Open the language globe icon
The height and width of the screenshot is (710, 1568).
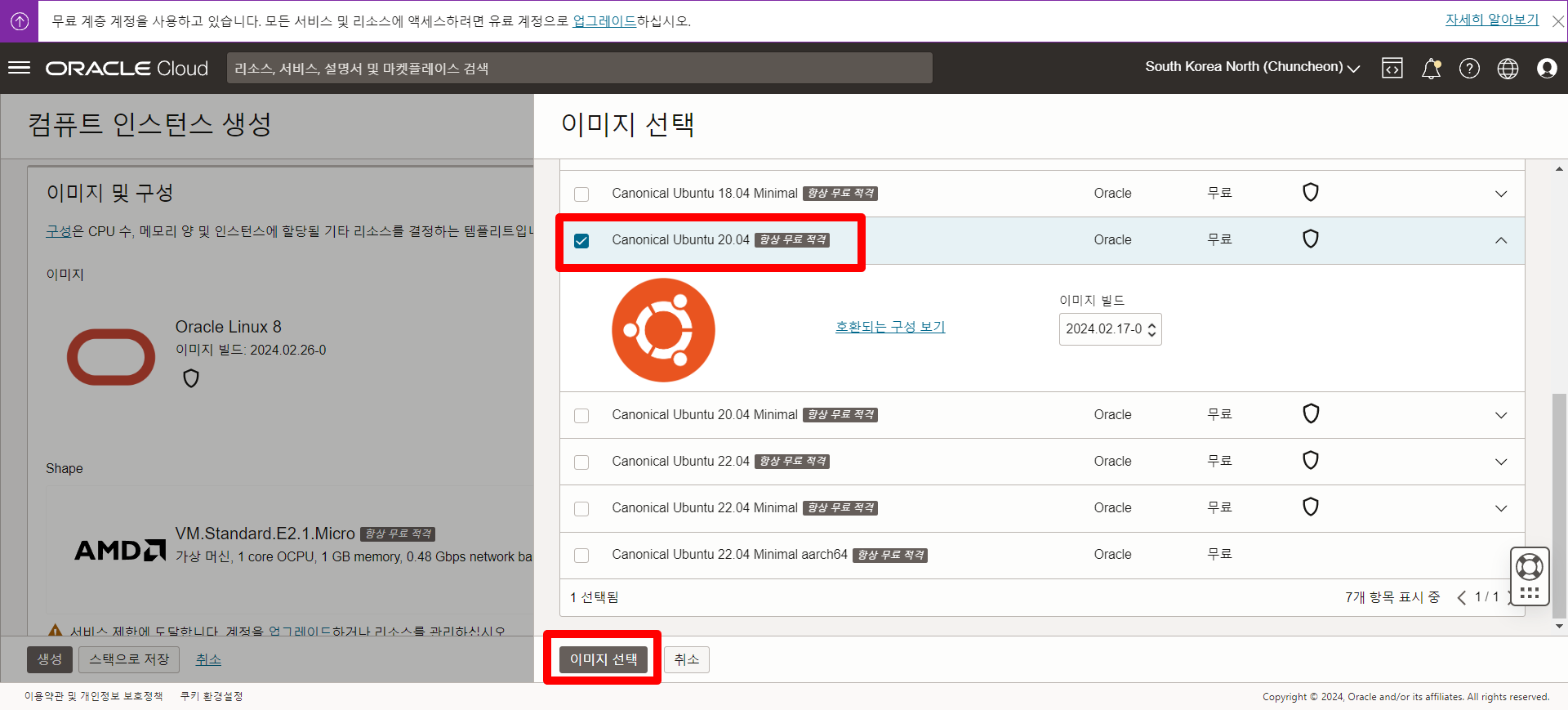pos(1508,69)
